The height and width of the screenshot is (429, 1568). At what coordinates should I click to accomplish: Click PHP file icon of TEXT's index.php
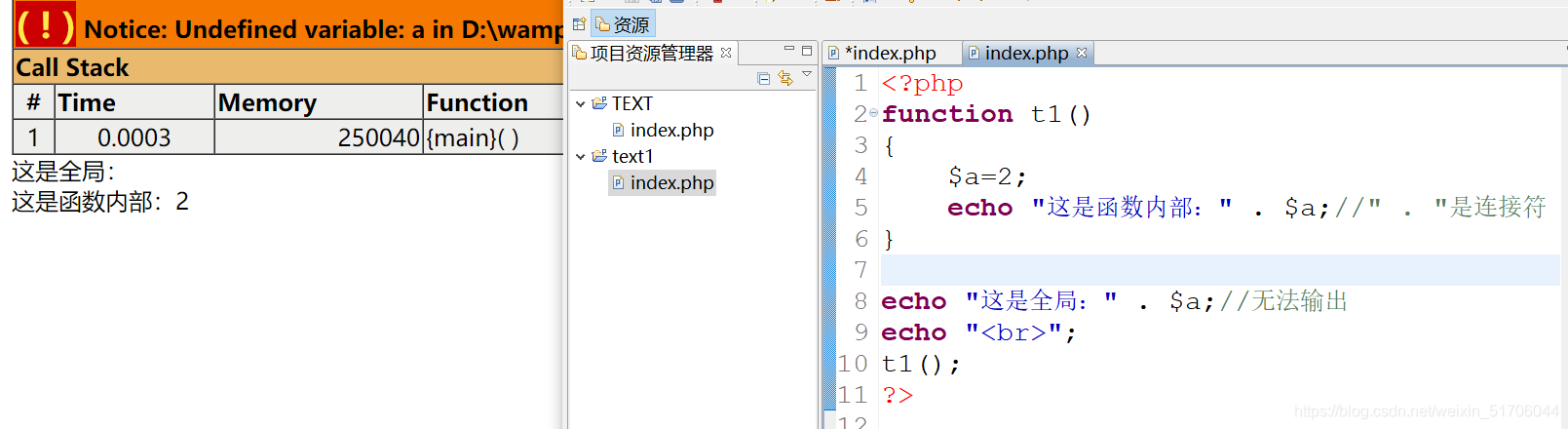click(x=618, y=130)
